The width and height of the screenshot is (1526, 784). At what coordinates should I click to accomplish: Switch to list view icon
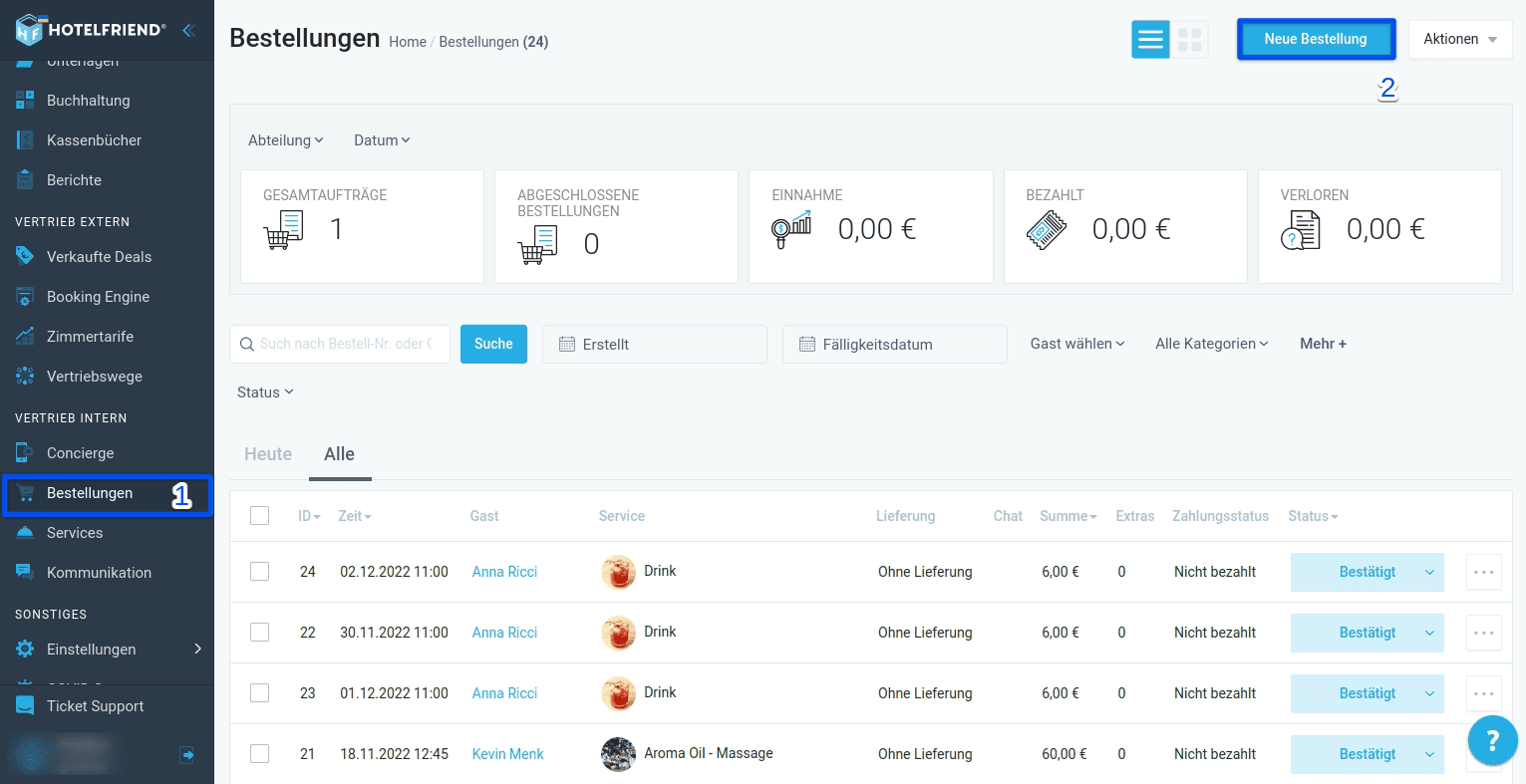click(x=1150, y=40)
